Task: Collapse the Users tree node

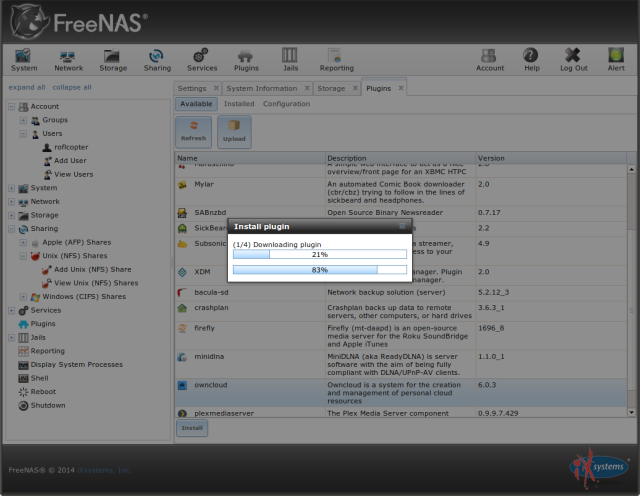Action: tap(23, 133)
